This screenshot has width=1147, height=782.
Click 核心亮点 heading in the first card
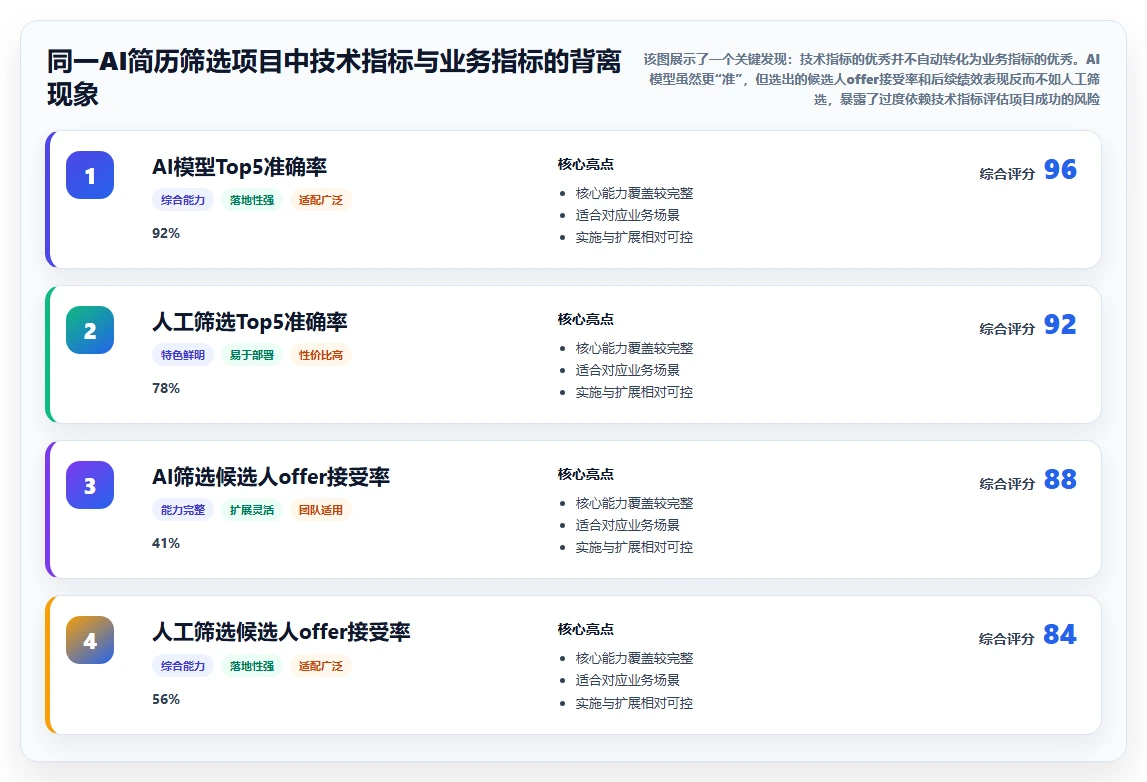tap(585, 165)
